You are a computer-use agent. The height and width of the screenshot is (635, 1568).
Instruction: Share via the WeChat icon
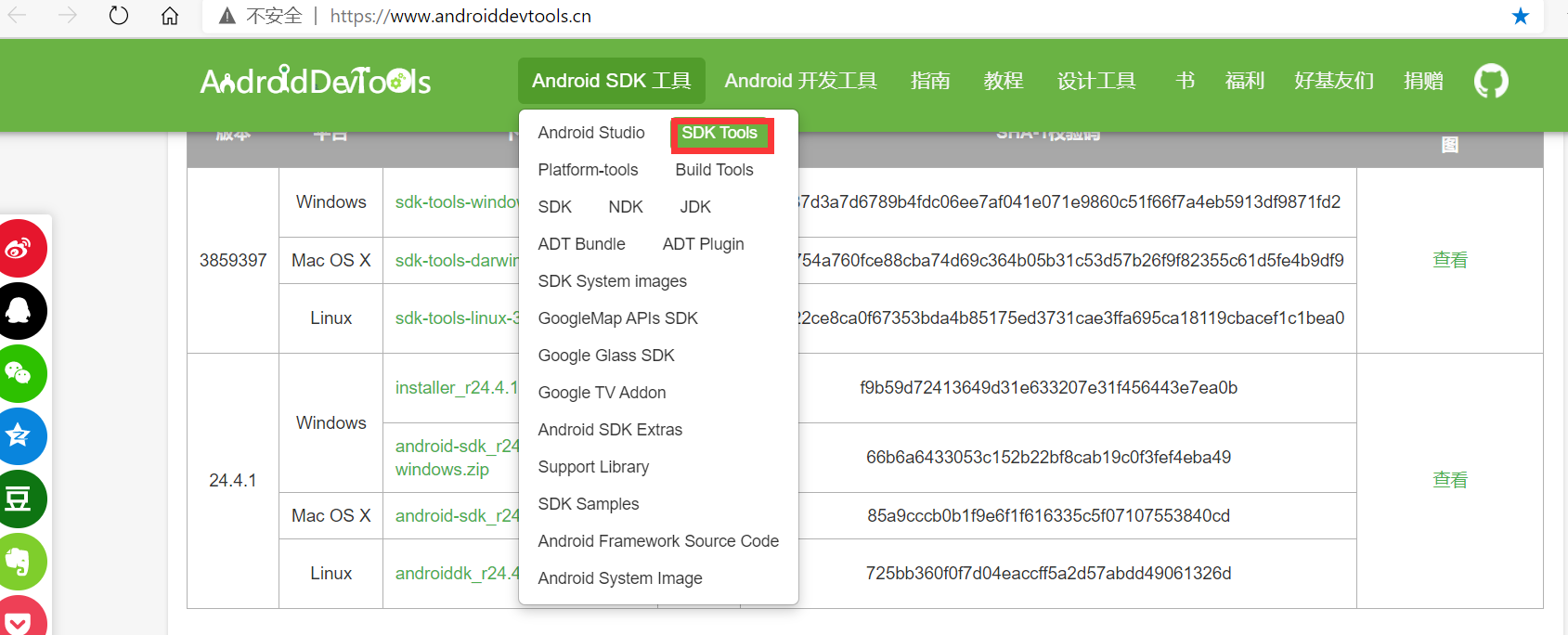point(19,373)
